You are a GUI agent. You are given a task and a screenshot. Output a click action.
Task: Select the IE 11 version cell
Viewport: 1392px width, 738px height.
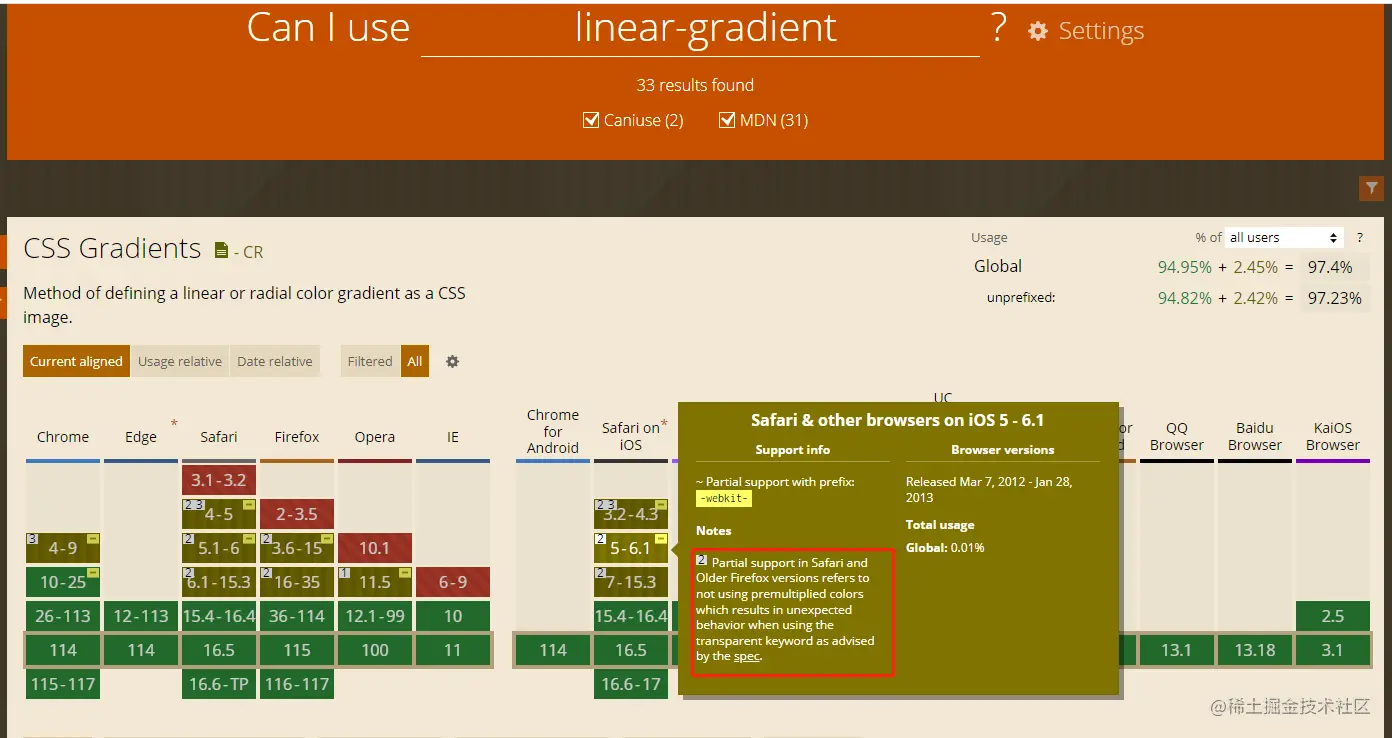(x=453, y=650)
